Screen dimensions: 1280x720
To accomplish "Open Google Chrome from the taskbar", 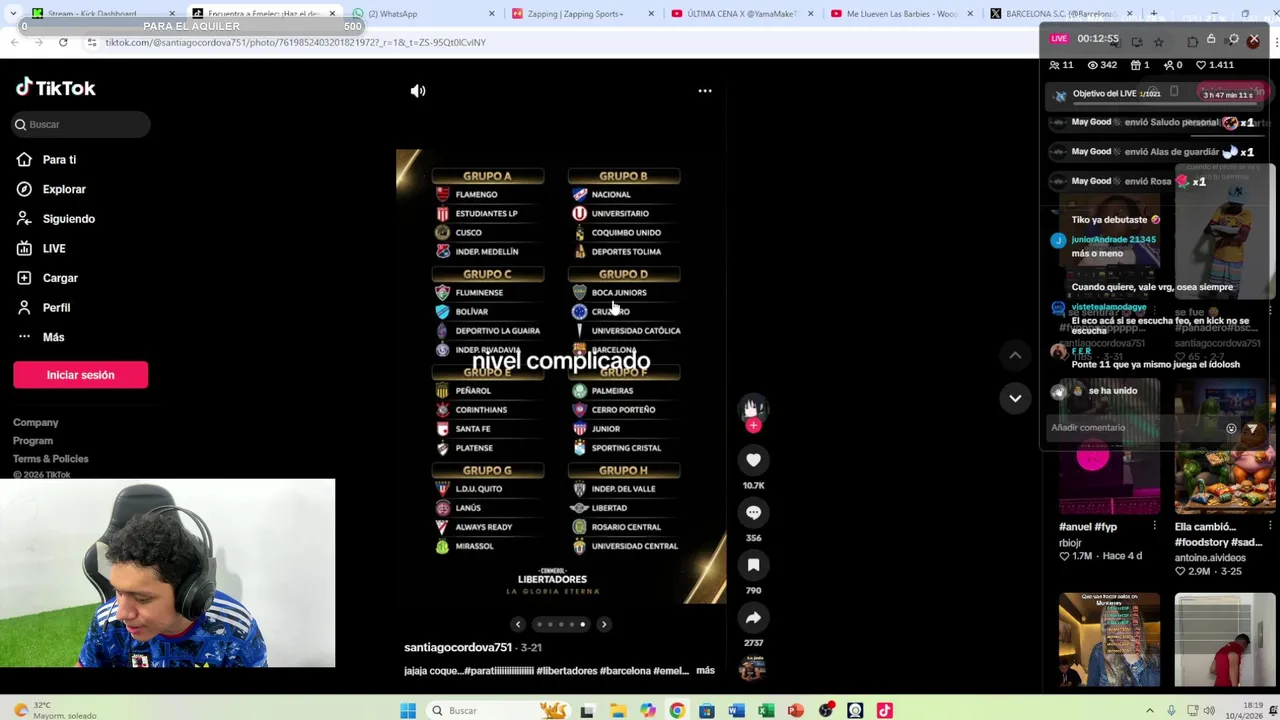I will [x=677, y=711].
